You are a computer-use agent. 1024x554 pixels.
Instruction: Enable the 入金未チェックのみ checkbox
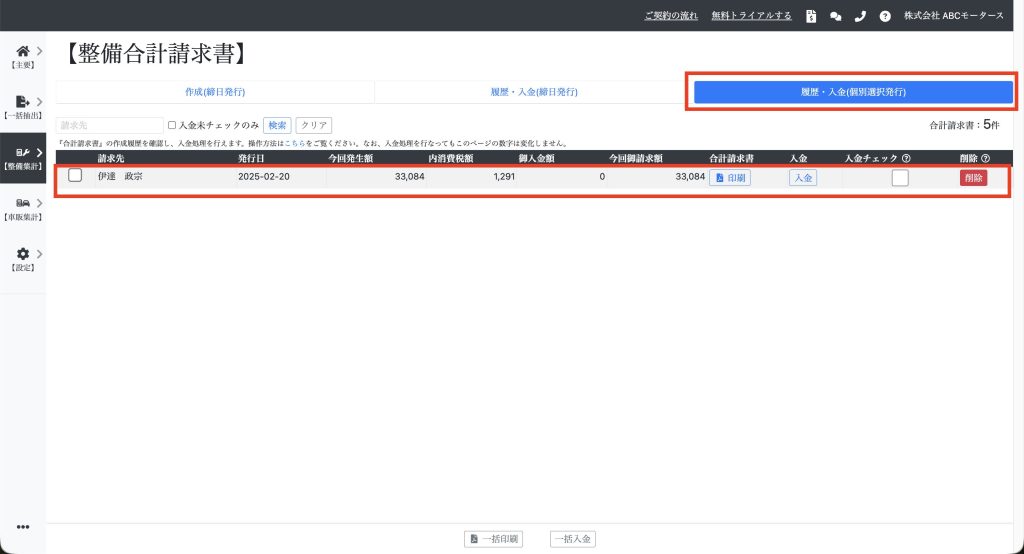coord(172,126)
